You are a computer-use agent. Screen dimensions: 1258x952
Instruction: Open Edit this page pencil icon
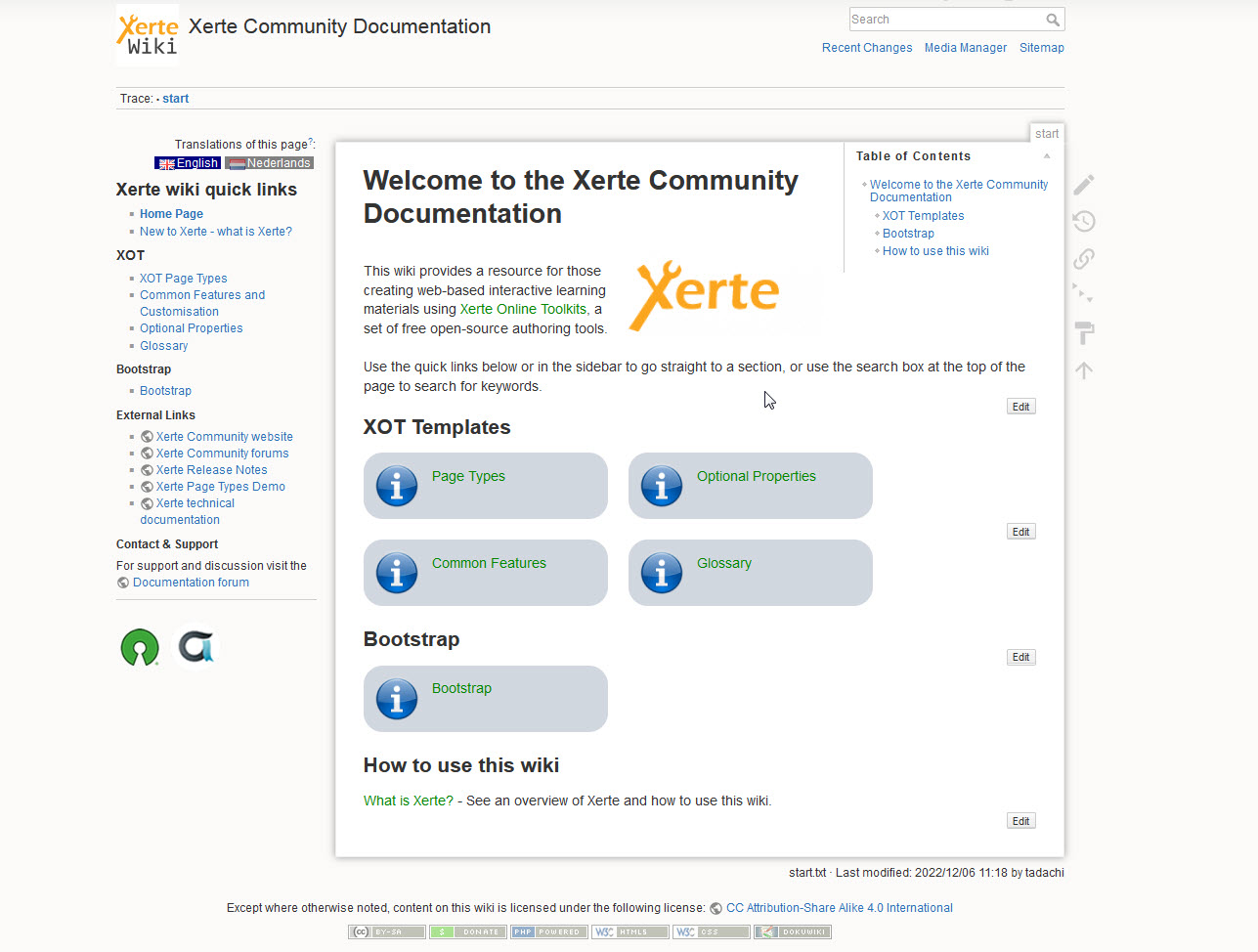coord(1084,185)
